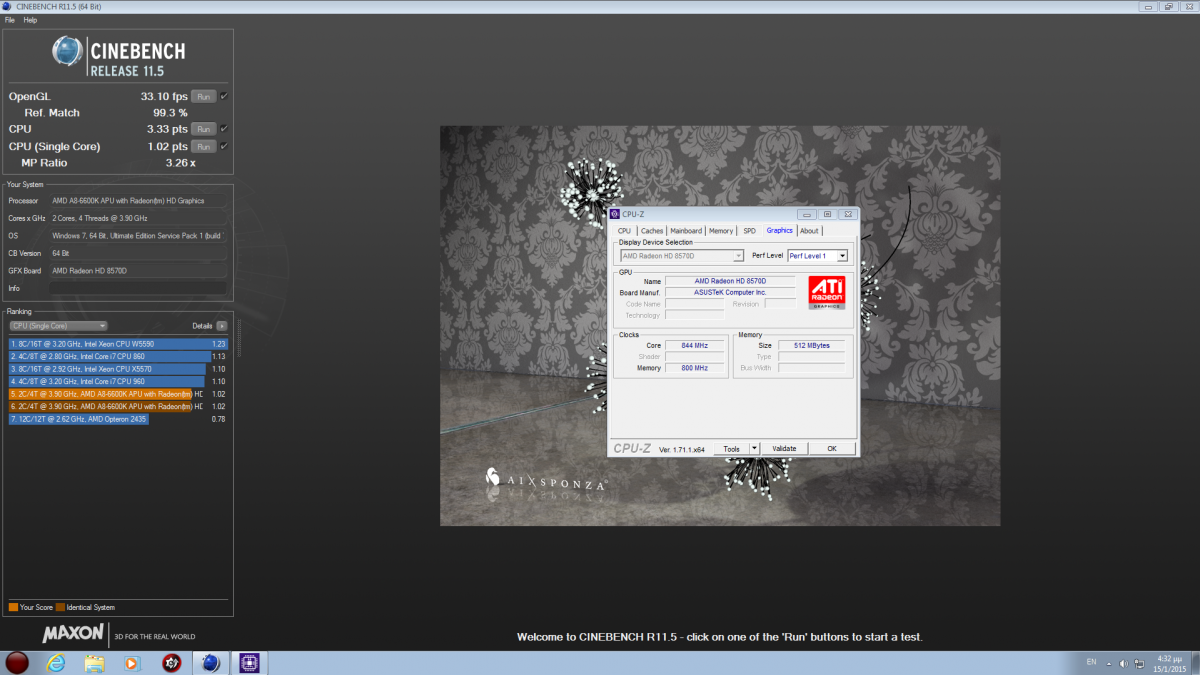
Task: Select the Graphics tab in CPU-Z
Action: 780,230
